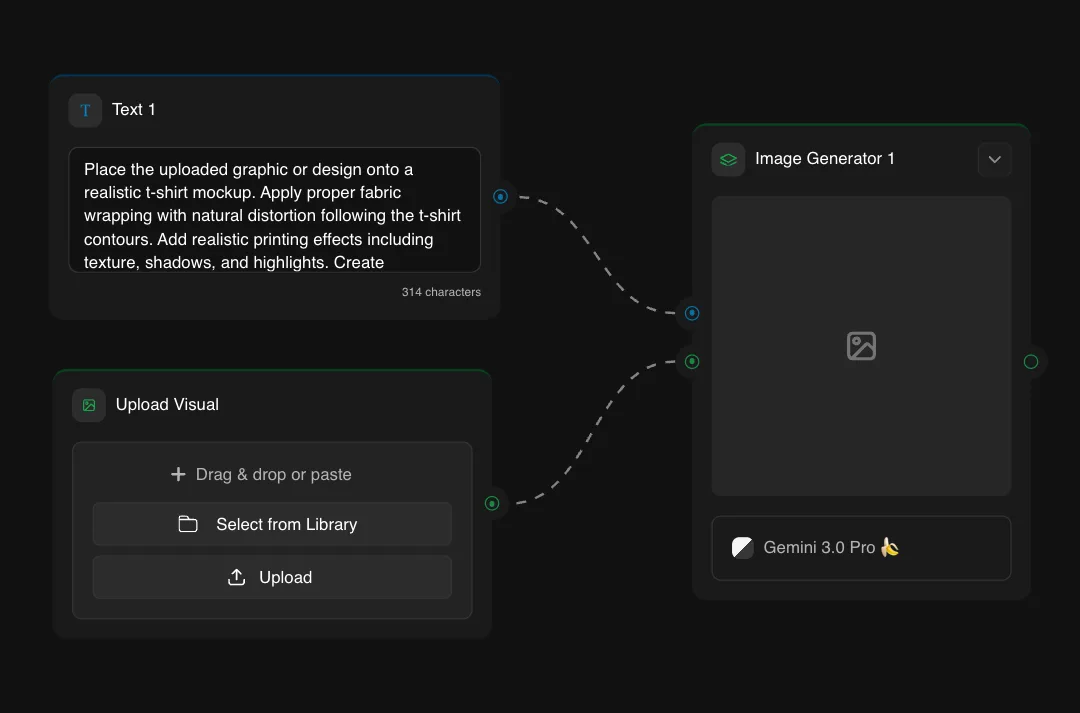This screenshot has width=1080, height=713.
Task: Click the folder icon in Select from Library
Action: click(188, 524)
